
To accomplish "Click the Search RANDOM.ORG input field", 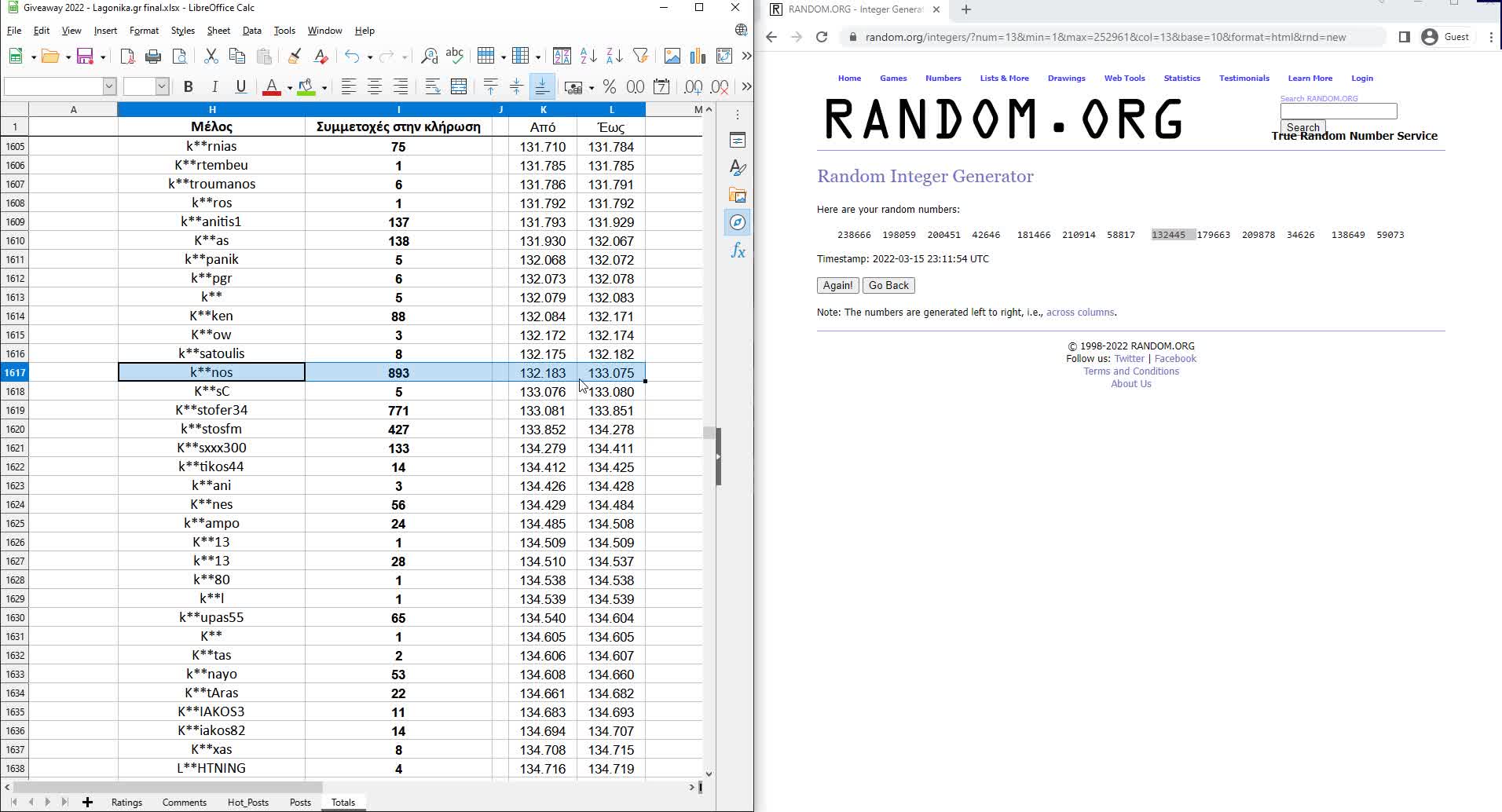I will tap(1338, 112).
